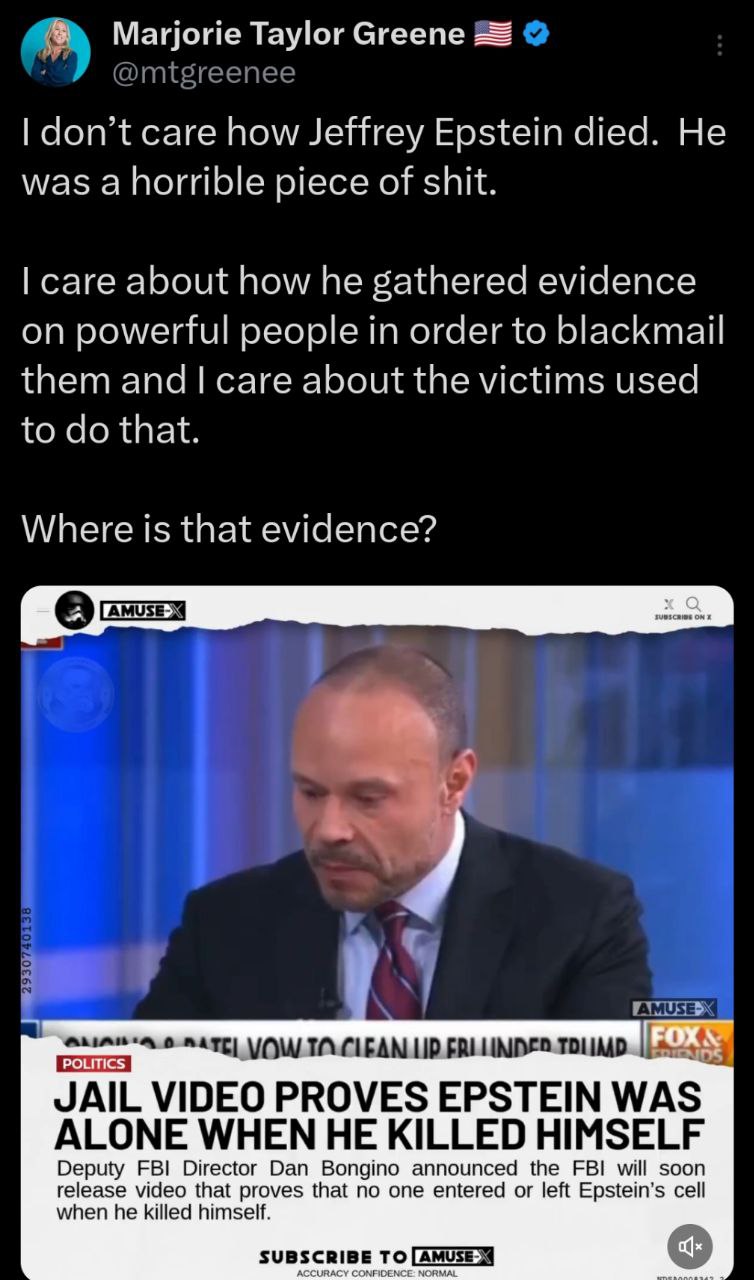Unmute the video with the speaker icon
This screenshot has height=1280, width=754.
click(689, 1246)
